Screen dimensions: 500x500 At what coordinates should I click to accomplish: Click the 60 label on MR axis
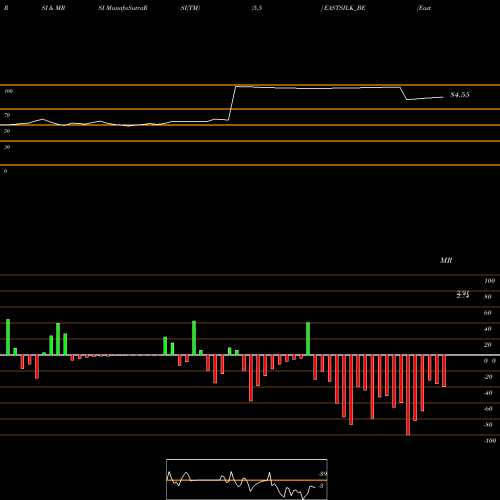point(487,313)
